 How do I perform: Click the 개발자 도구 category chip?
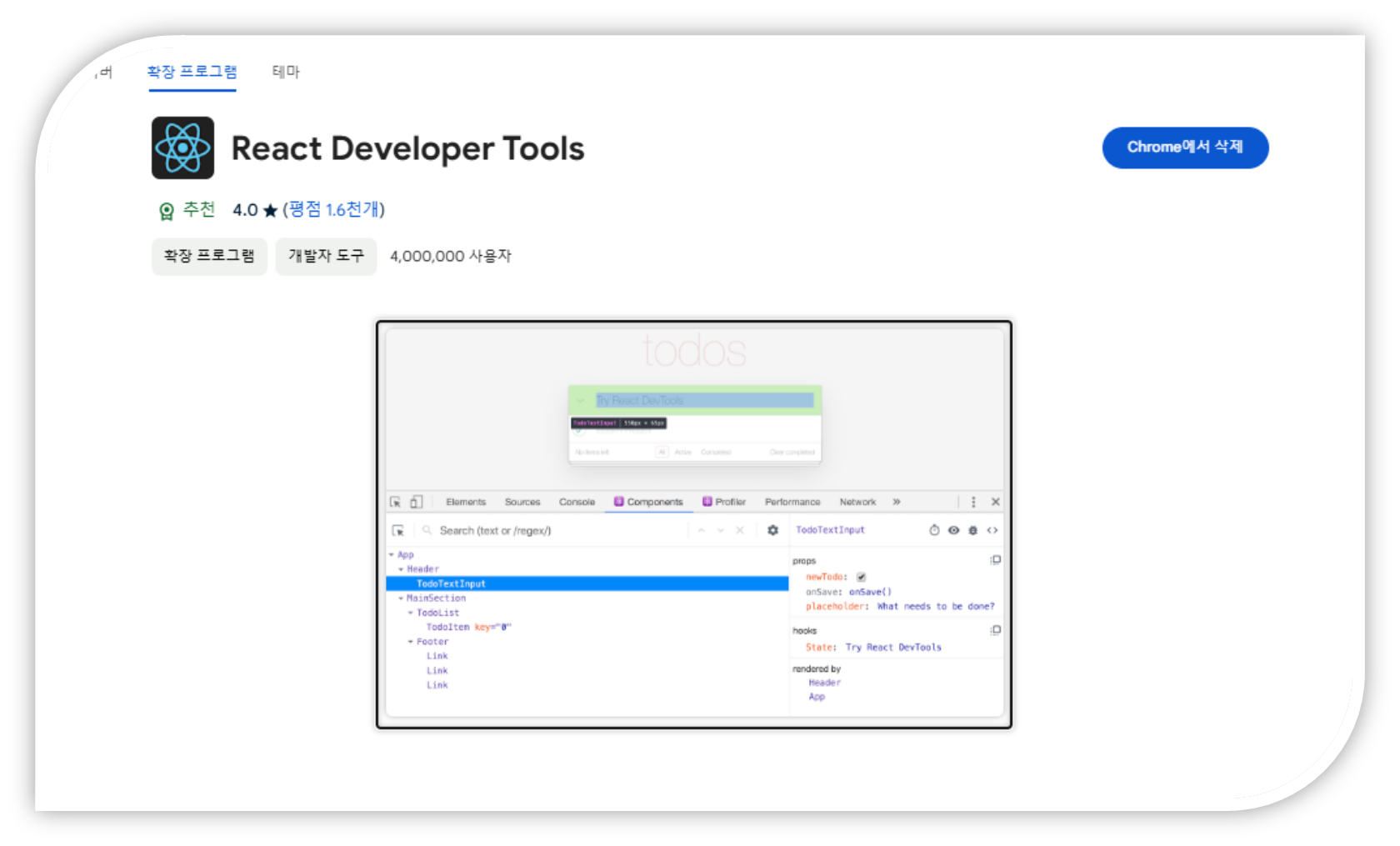coord(326,256)
